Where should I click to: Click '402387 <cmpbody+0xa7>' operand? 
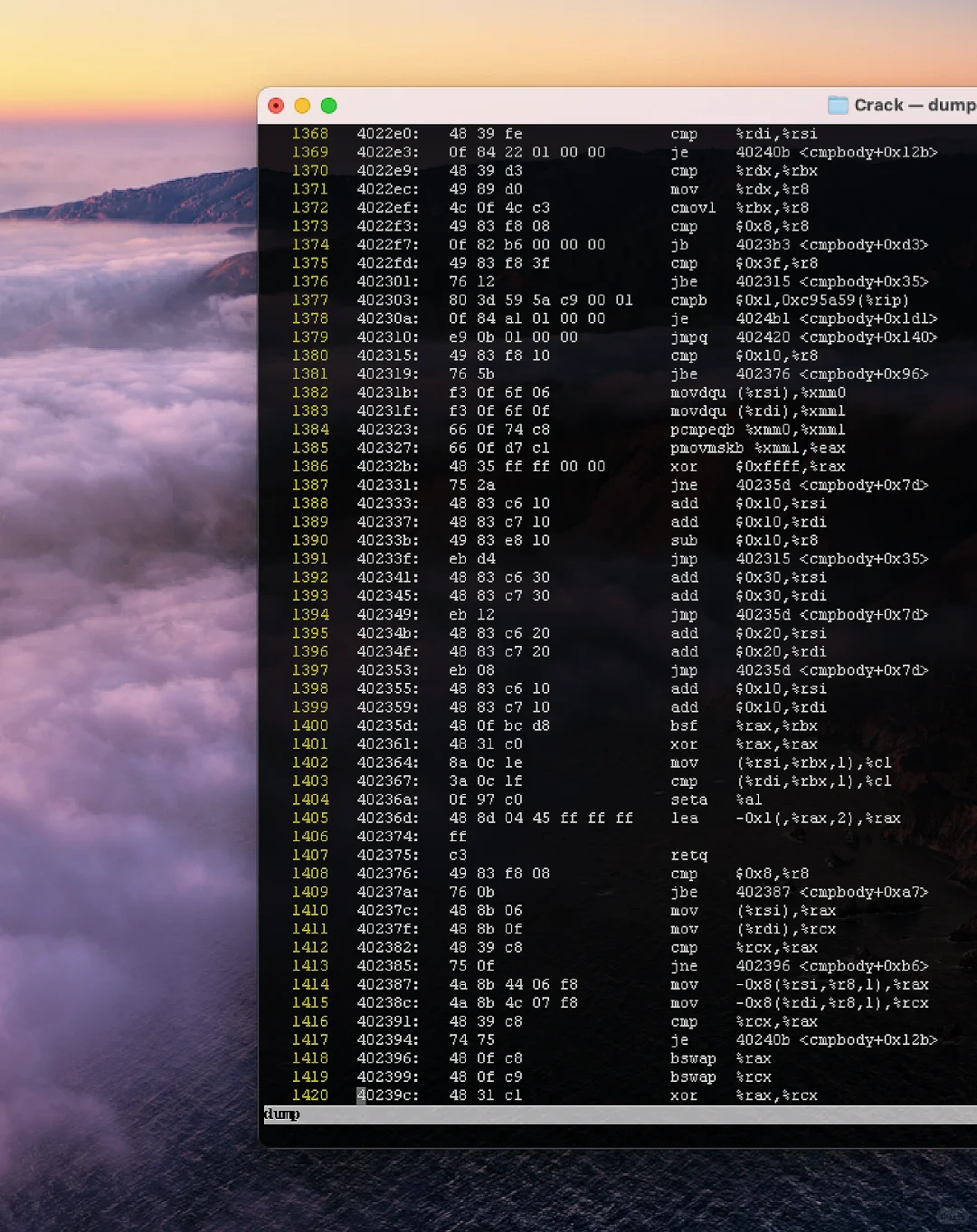coord(832,892)
